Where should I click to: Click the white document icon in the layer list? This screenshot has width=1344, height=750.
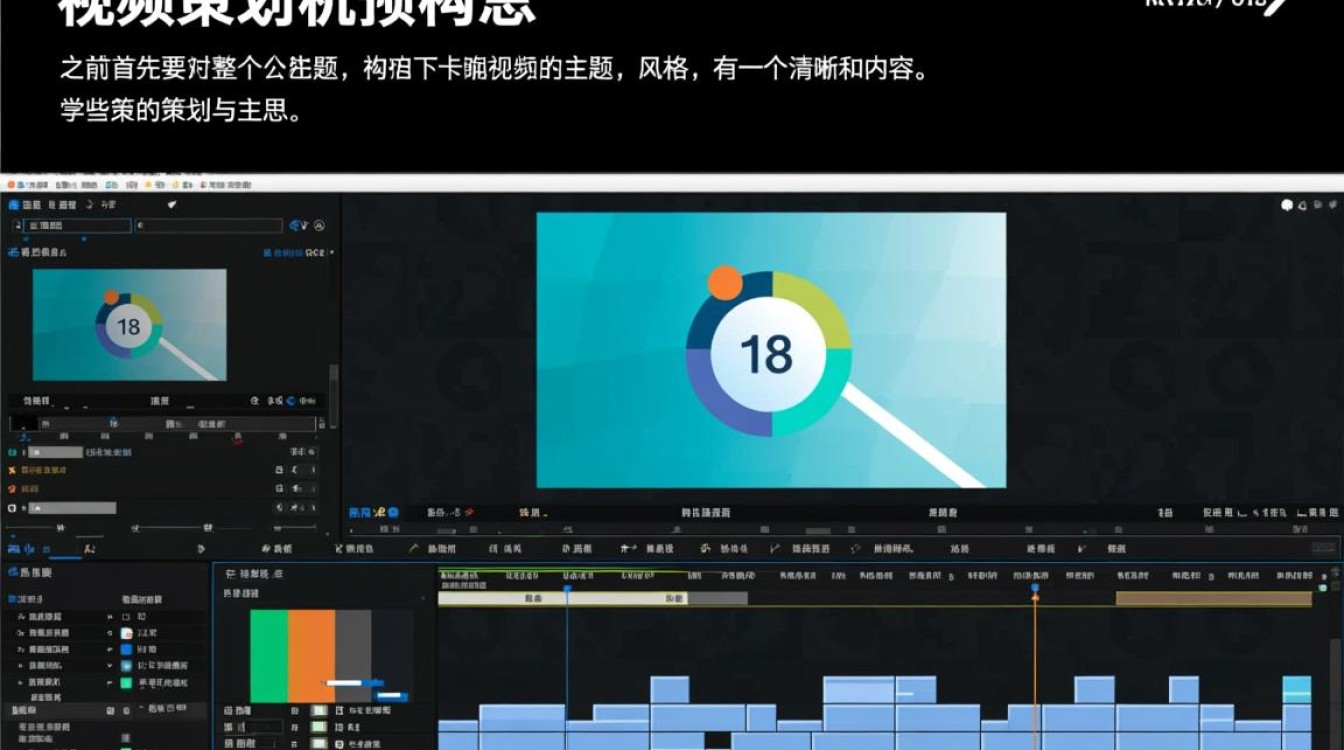pos(127,633)
